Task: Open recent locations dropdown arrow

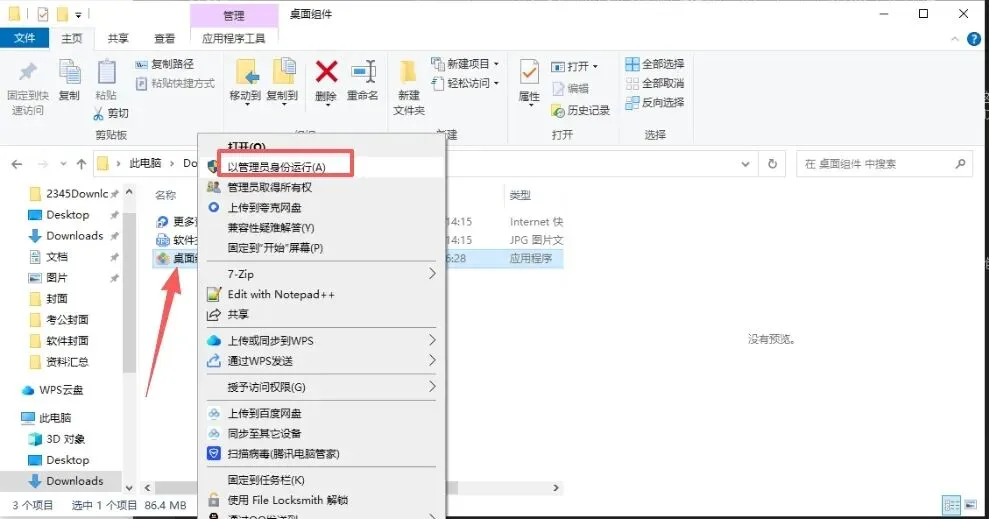Action: pos(63,164)
